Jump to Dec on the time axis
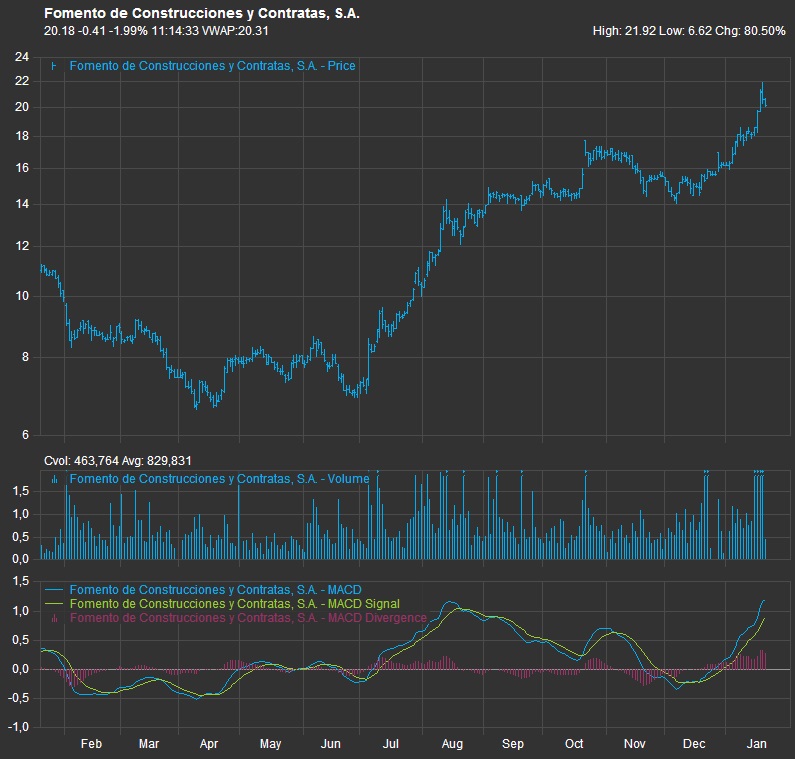Image resolution: width=795 pixels, height=759 pixels. [694, 744]
